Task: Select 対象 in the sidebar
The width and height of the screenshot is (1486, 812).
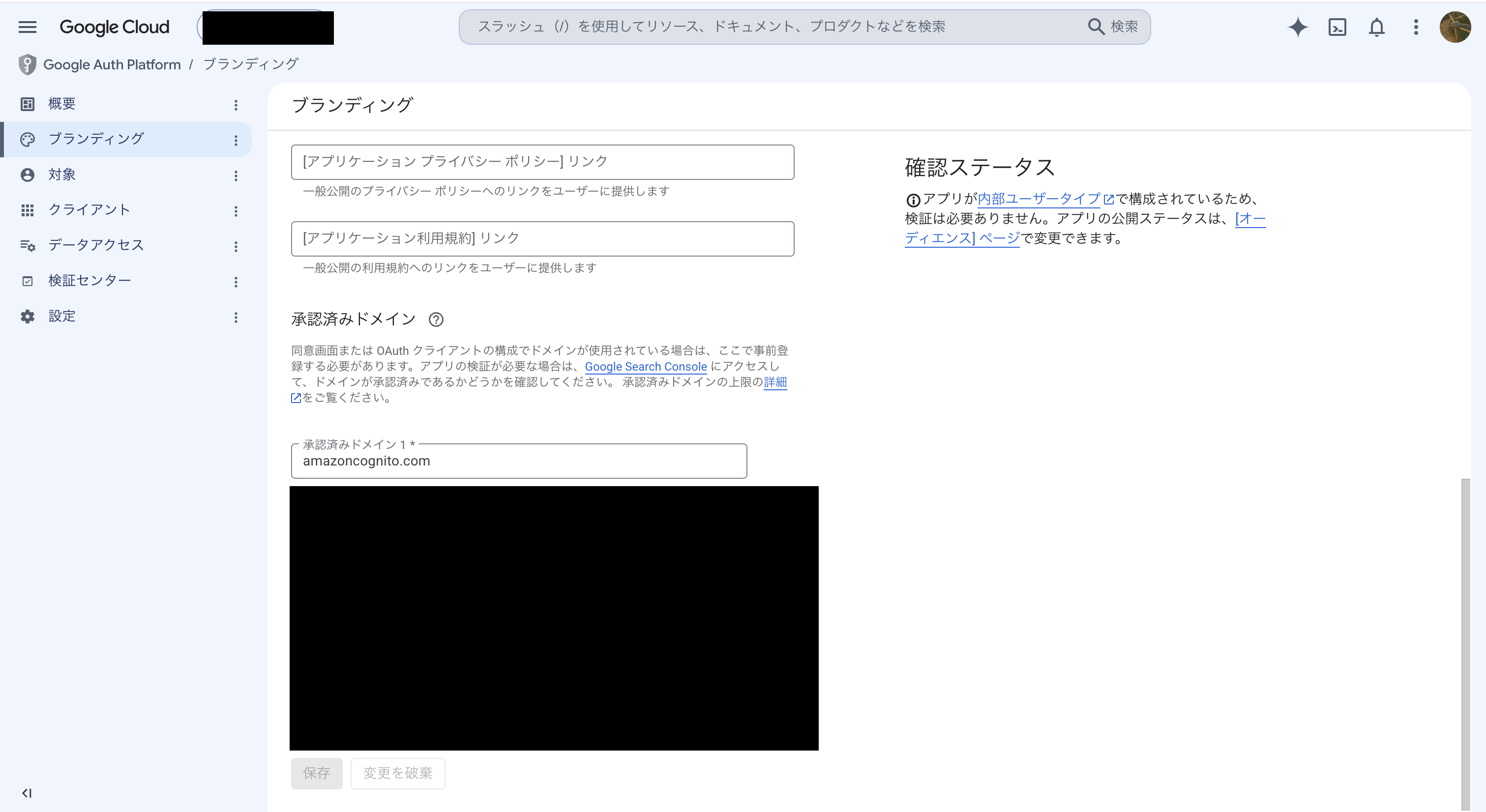Action: click(x=126, y=175)
